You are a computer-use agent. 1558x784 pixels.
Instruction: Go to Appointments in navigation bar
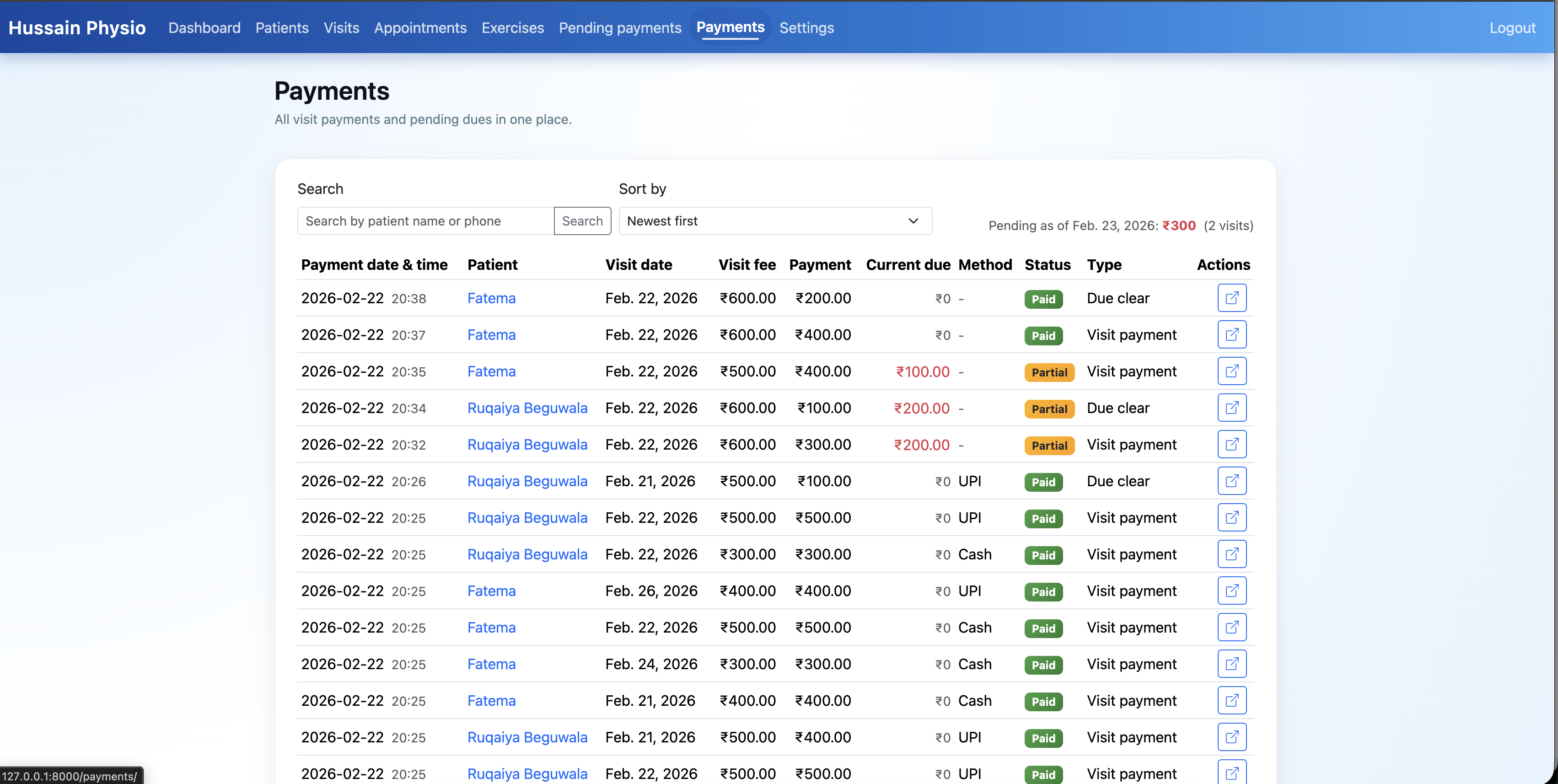[420, 28]
